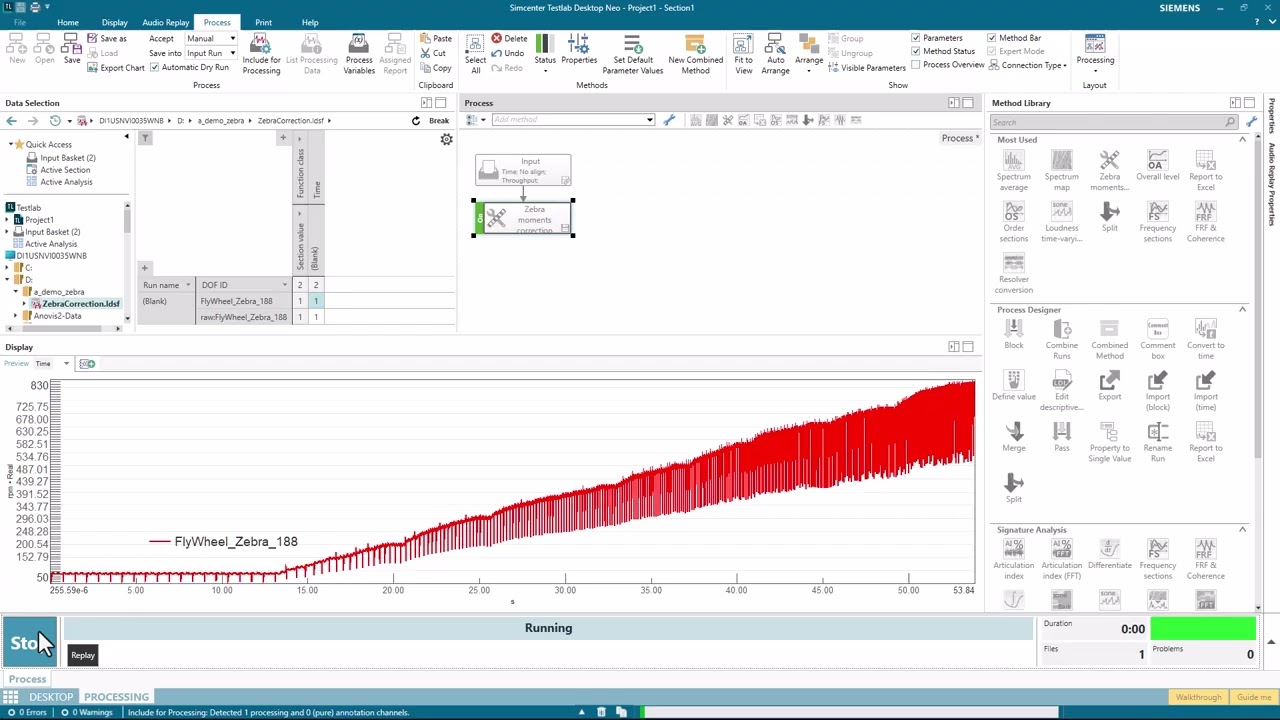Select the Define value icon
Screen dimensions: 1280x720
pos(1013,386)
